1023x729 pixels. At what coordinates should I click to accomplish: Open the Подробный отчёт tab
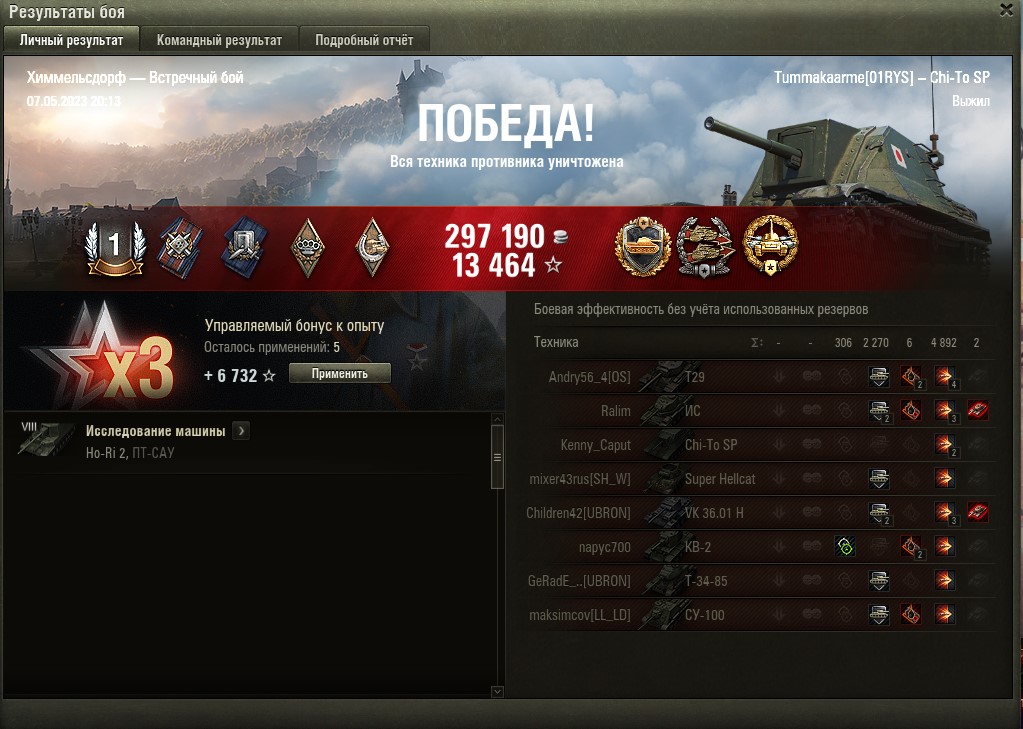click(x=364, y=40)
